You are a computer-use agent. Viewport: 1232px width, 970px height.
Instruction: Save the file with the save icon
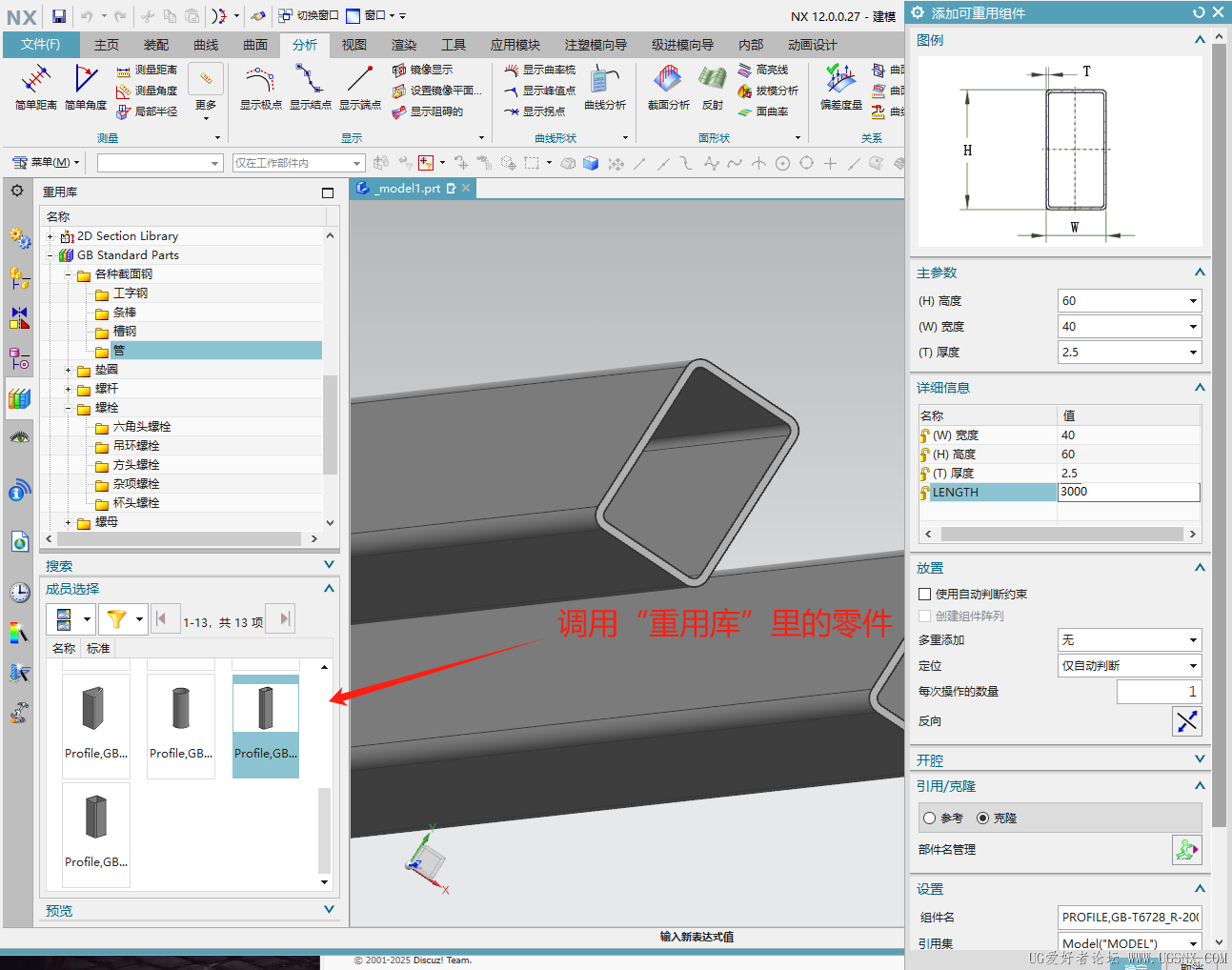(59, 16)
